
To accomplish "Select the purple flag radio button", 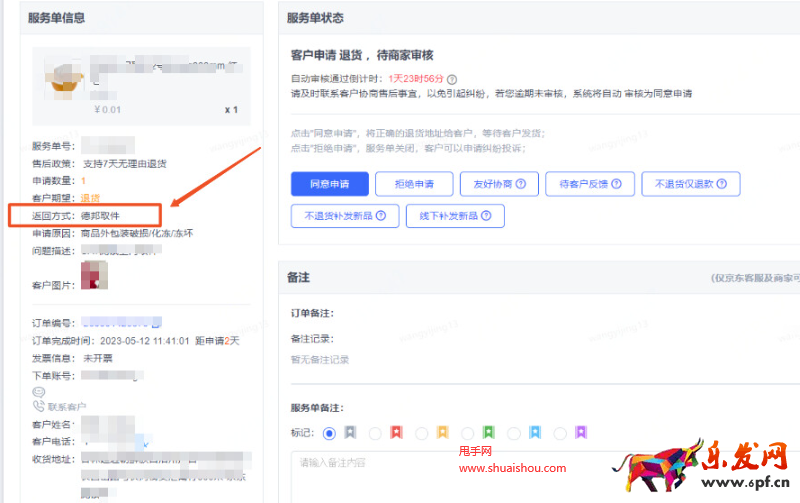I will [x=560, y=434].
